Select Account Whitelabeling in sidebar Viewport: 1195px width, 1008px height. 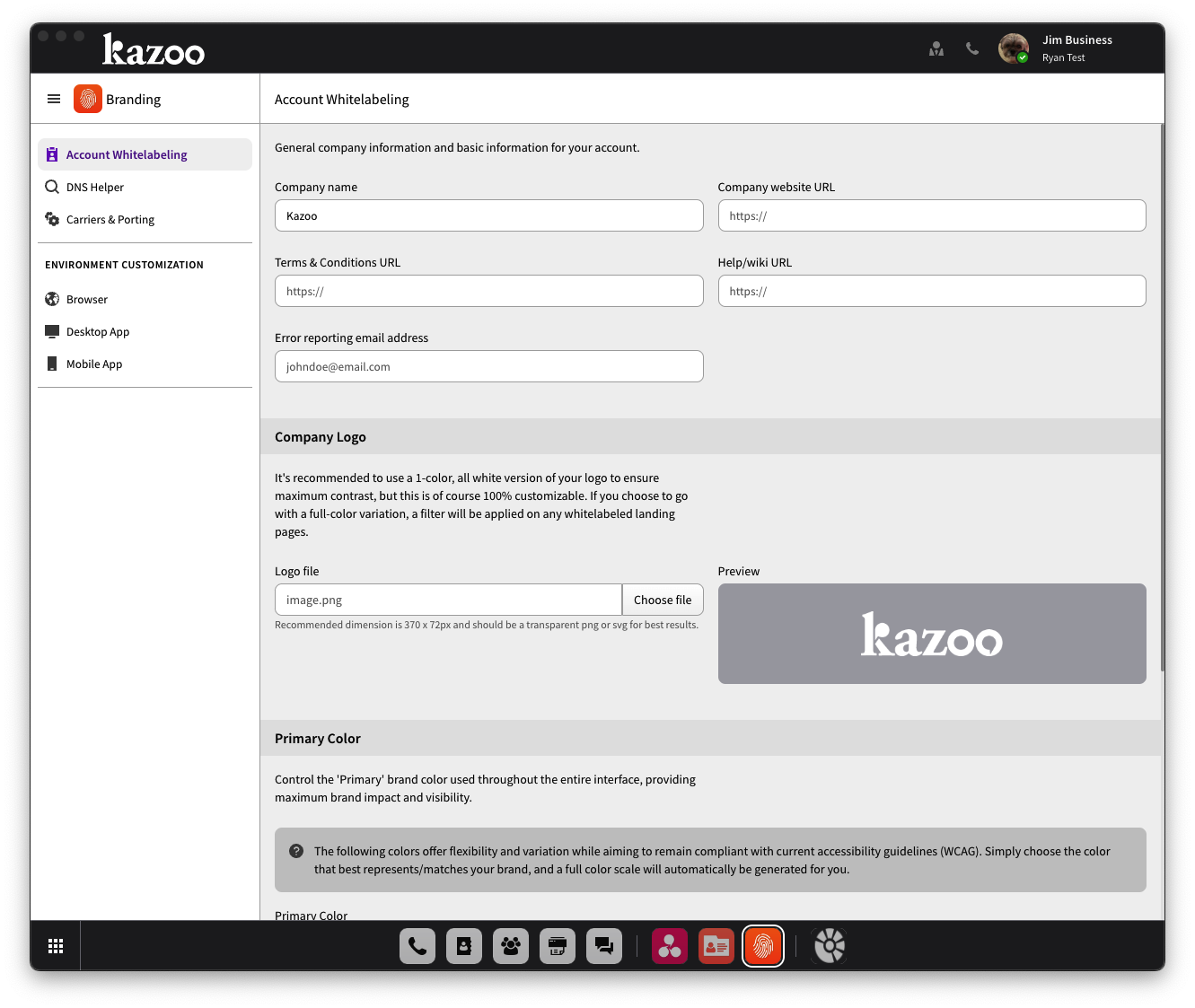(x=145, y=154)
